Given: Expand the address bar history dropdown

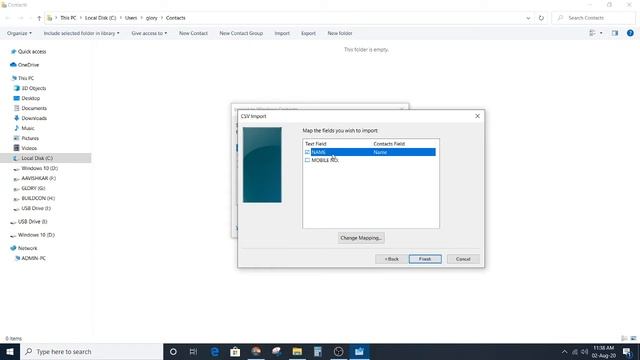Looking at the screenshot, I should click(x=528, y=18).
